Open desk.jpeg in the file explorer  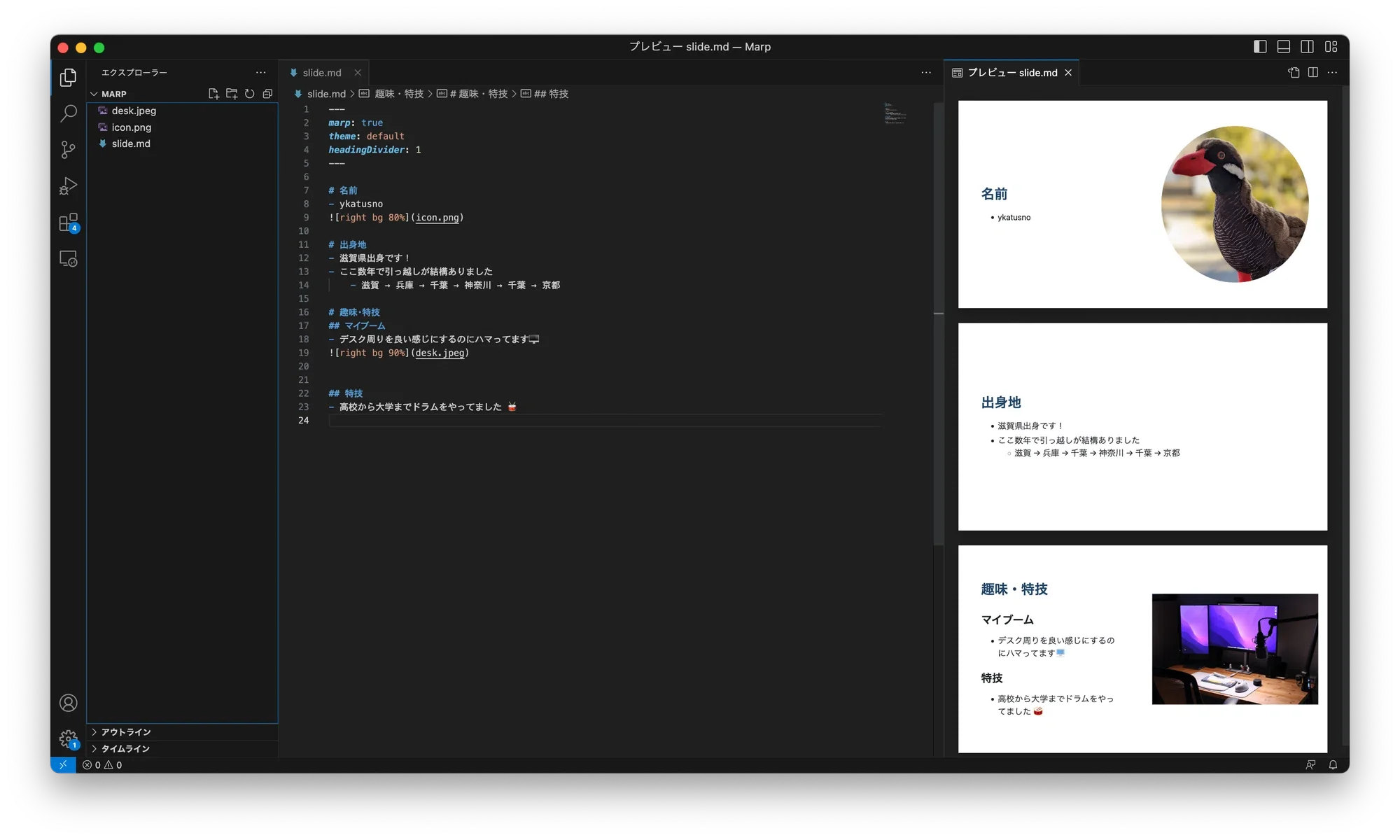[x=134, y=111]
